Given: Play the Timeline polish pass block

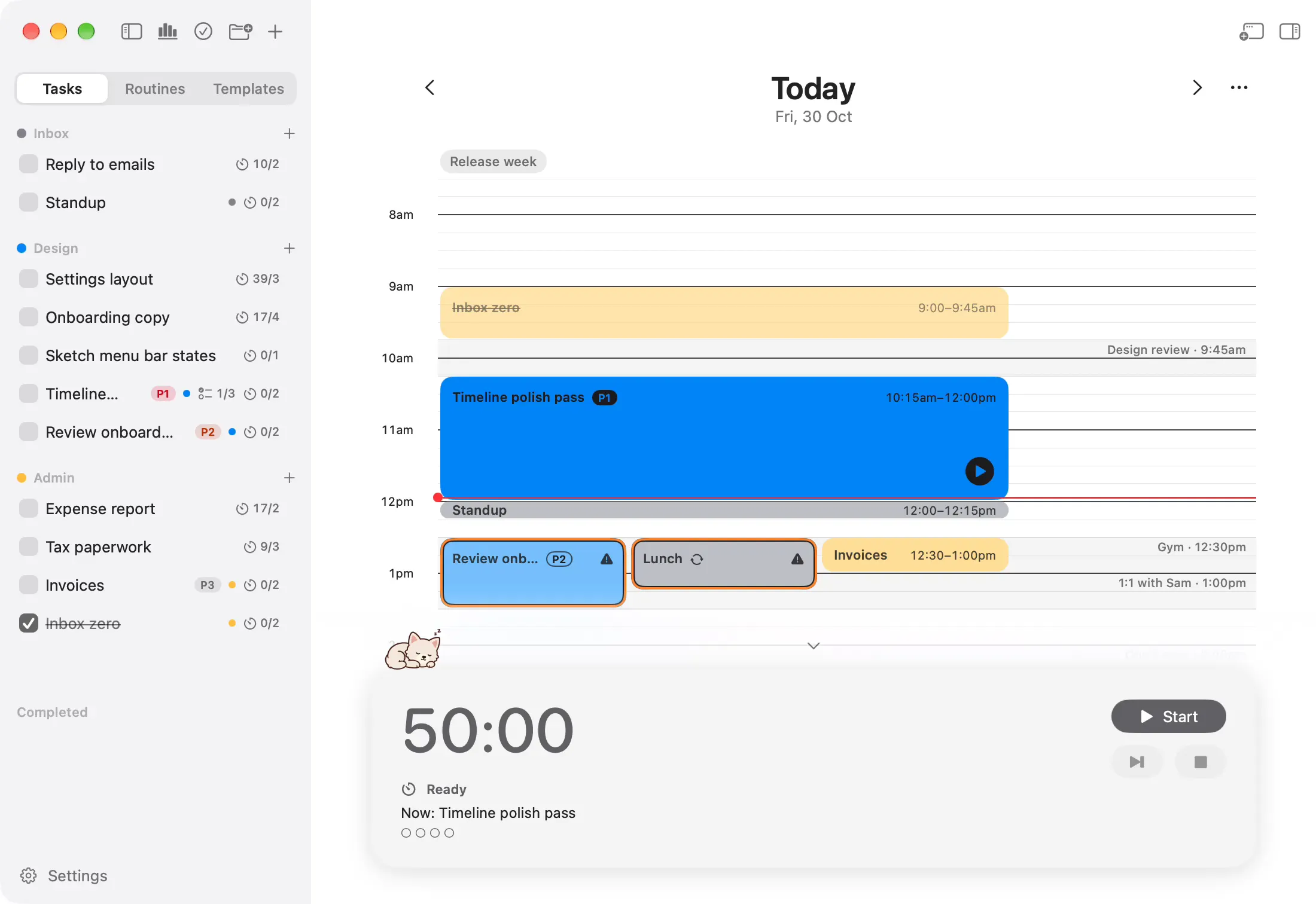Looking at the screenshot, I should pyautogui.click(x=980, y=471).
